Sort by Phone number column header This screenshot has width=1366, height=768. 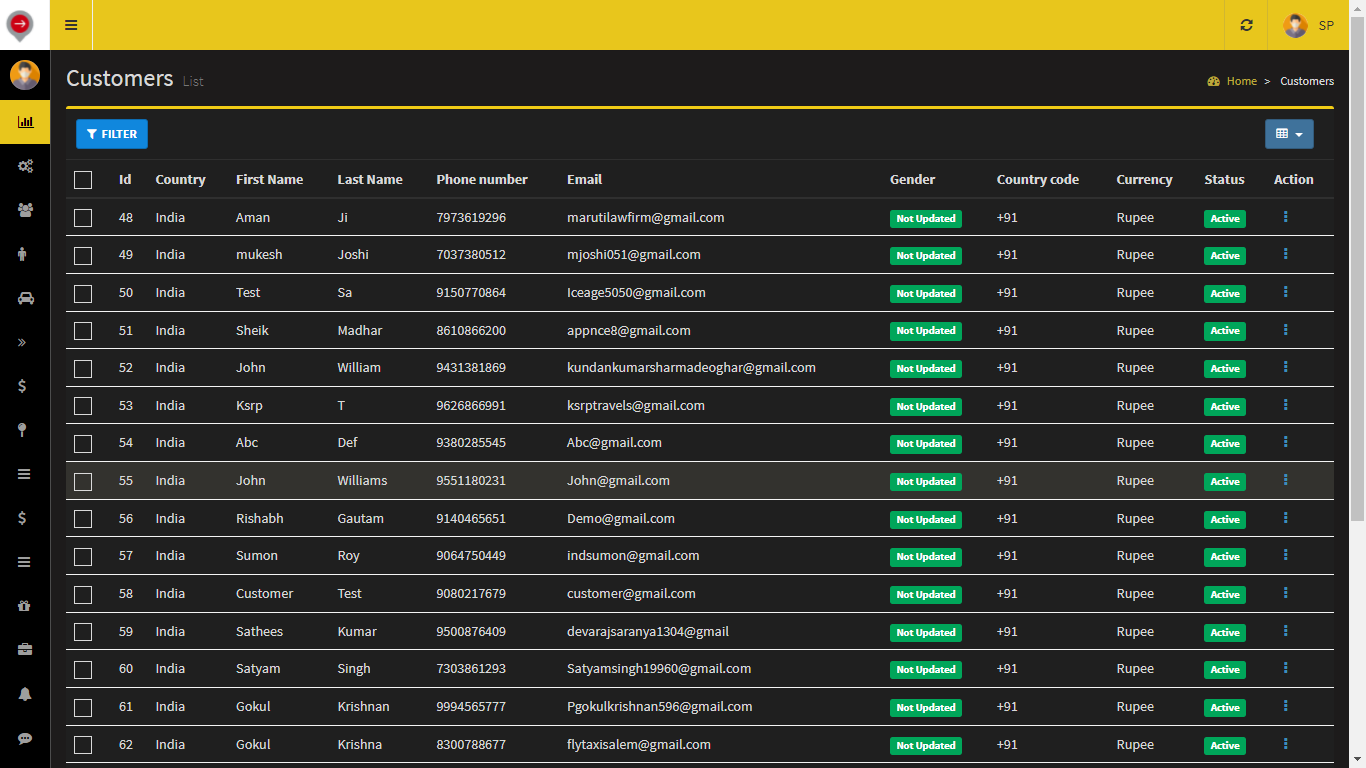tap(482, 179)
